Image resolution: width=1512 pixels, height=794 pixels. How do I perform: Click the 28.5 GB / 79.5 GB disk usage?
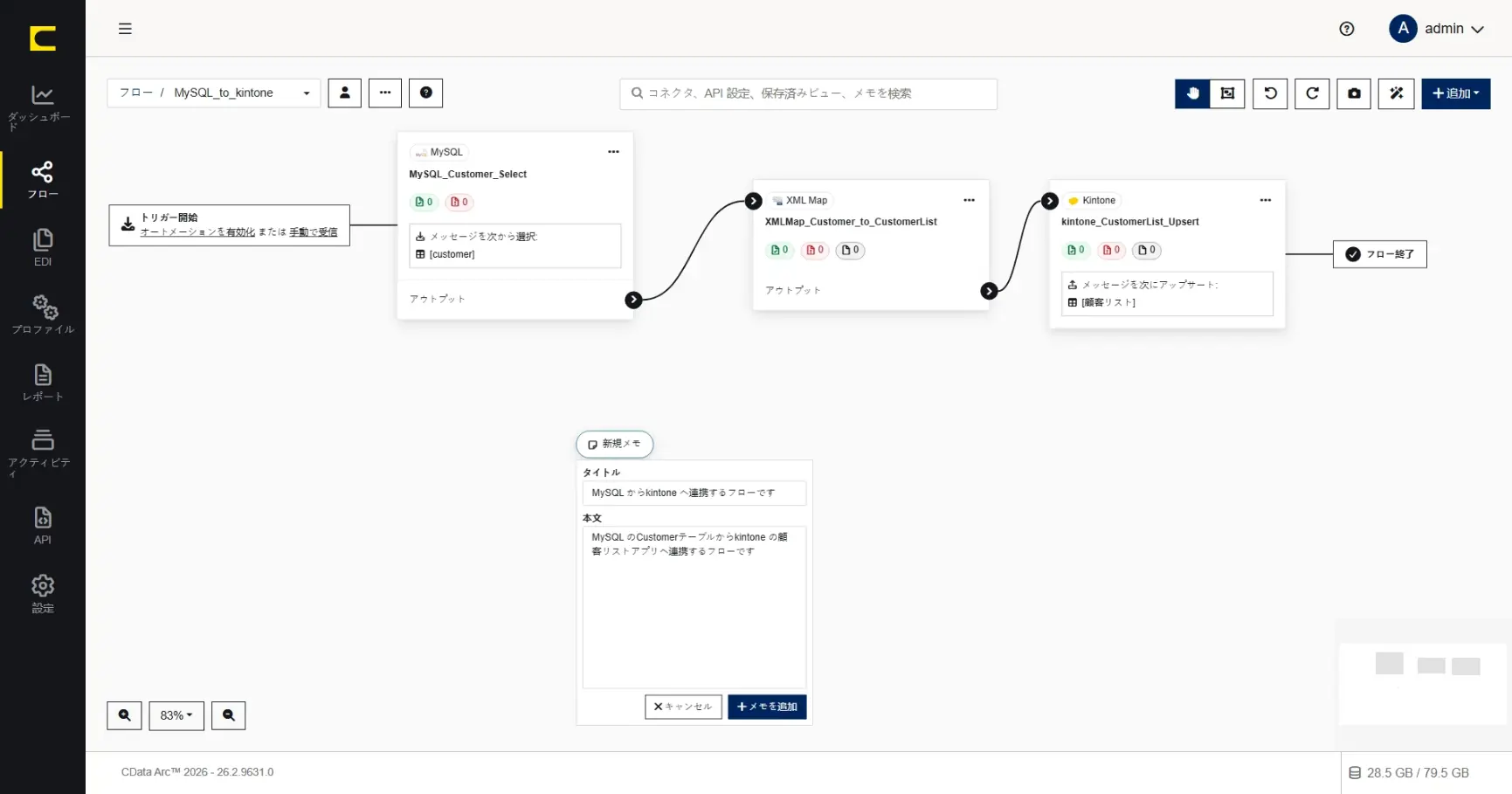pyautogui.click(x=1409, y=773)
